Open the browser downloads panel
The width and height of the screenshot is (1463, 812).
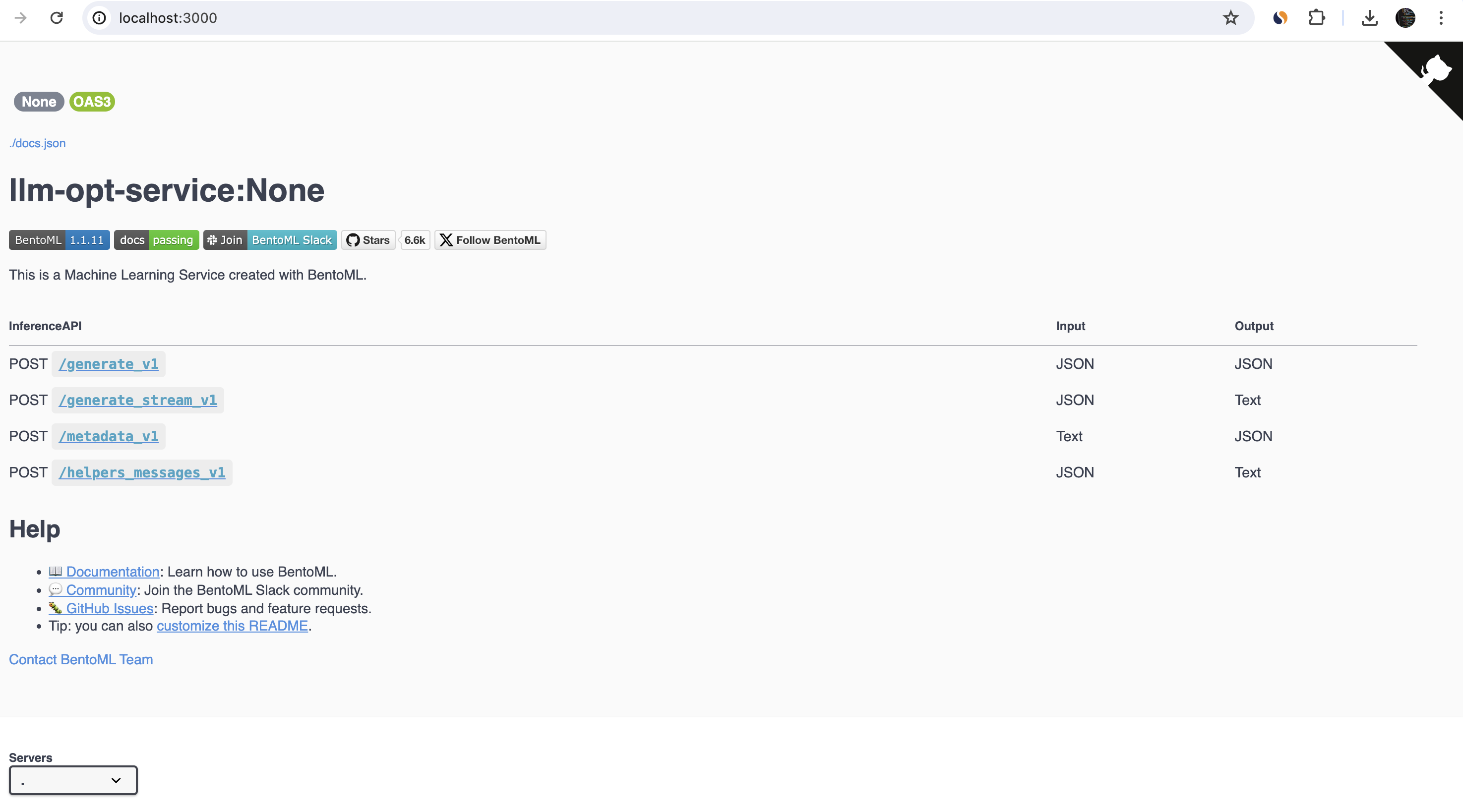pyautogui.click(x=1369, y=18)
